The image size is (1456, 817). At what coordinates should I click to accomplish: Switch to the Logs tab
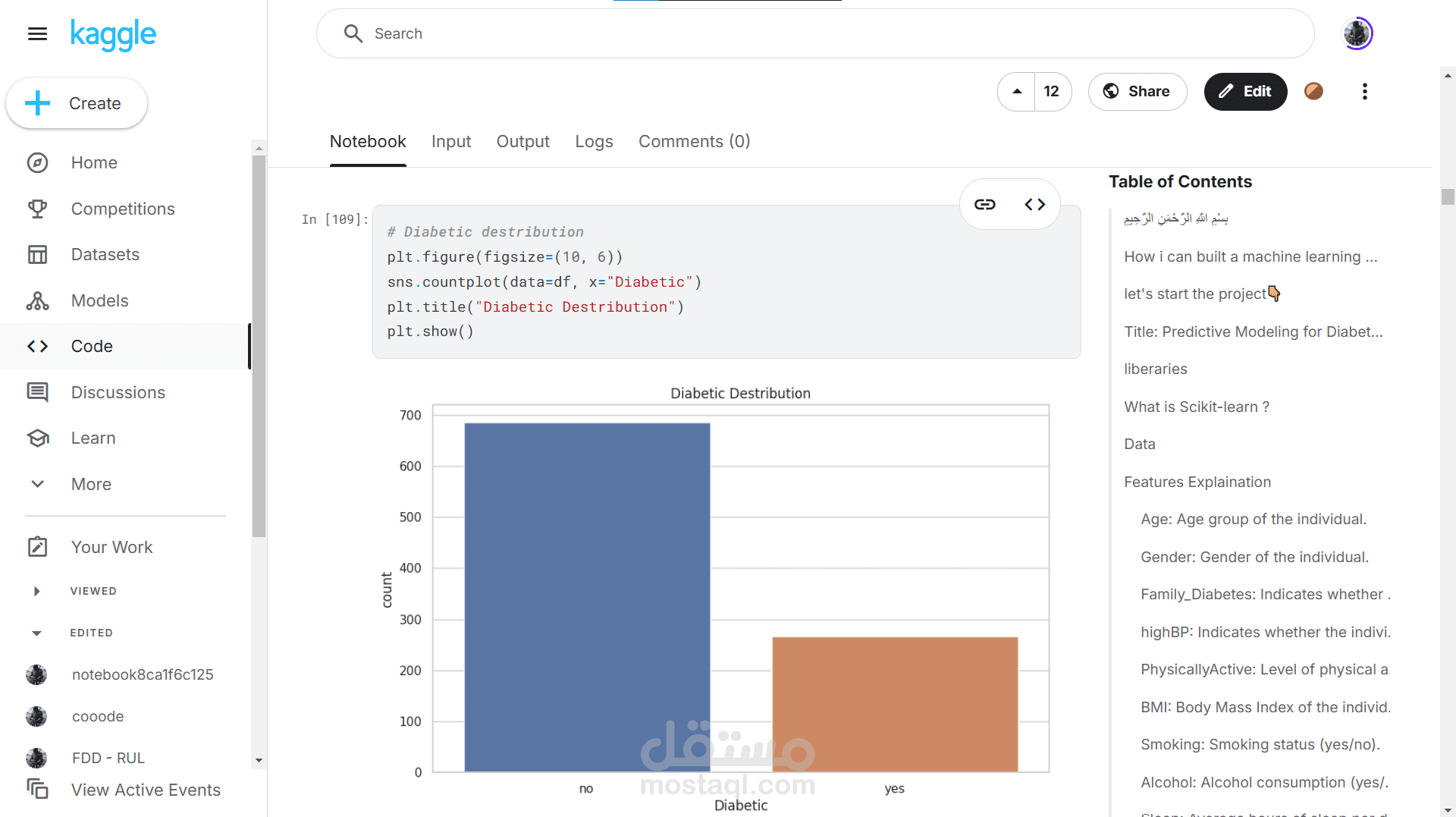594,142
